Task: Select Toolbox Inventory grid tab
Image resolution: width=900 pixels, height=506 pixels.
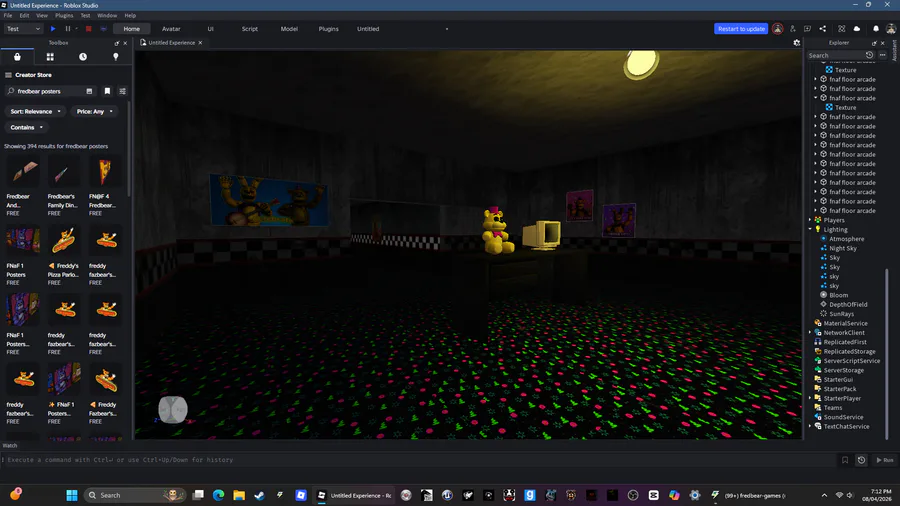Action: tap(50, 57)
